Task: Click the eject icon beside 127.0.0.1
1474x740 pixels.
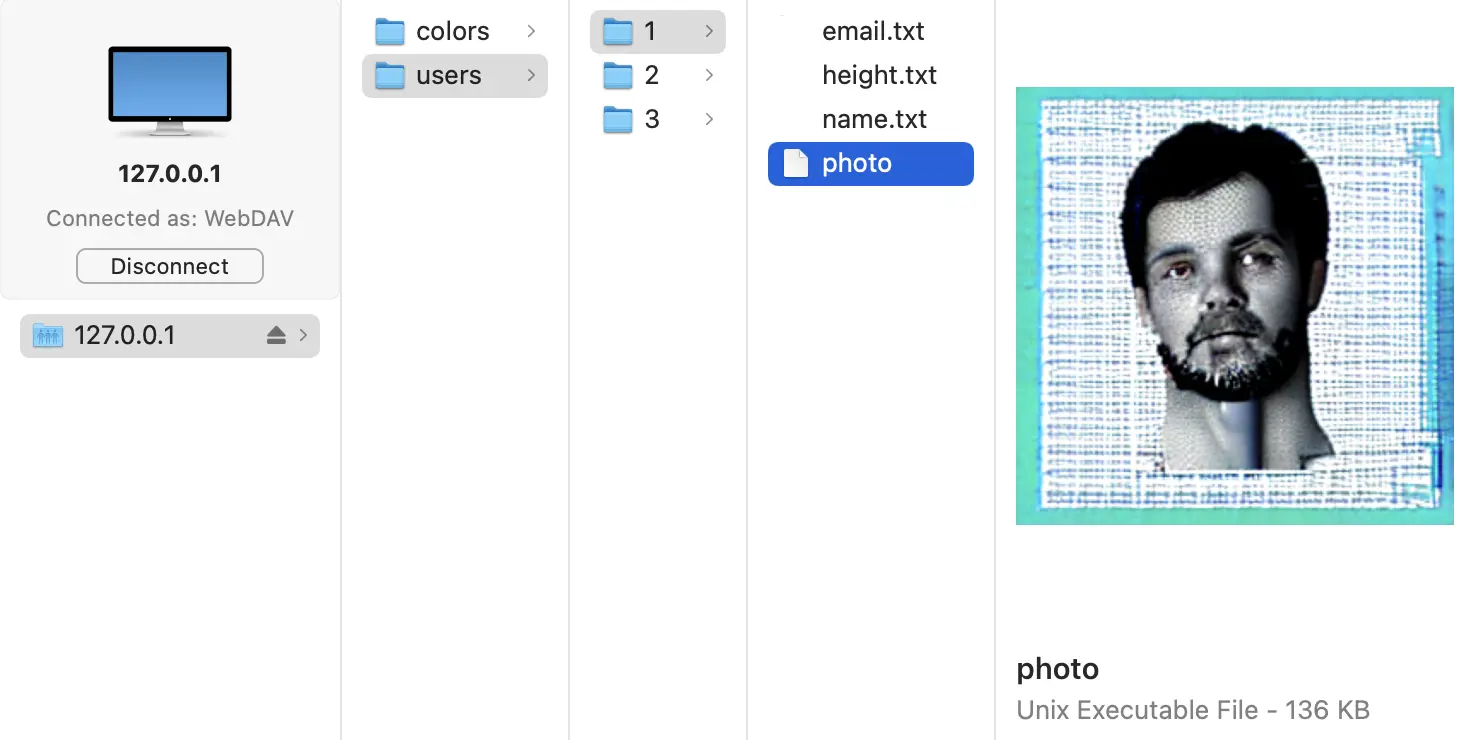Action: click(x=277, y=336)
